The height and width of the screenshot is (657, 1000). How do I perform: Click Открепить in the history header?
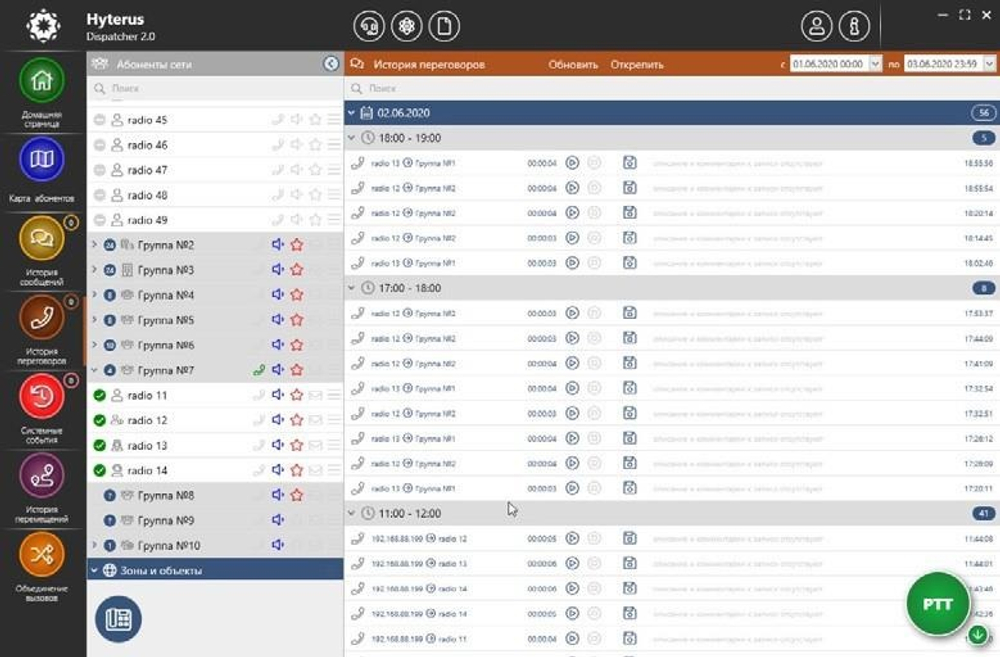coord(636,64)
